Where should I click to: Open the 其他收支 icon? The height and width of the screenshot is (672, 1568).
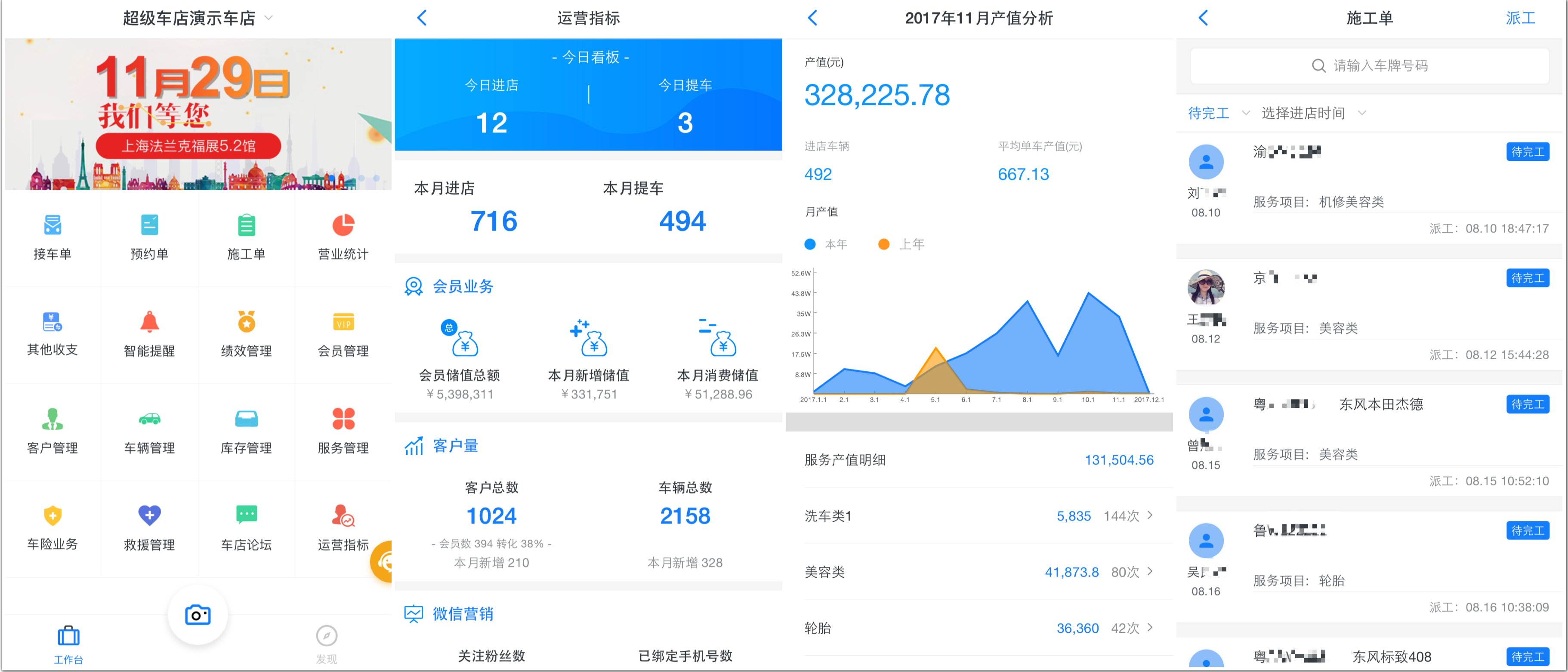point(52,322)
